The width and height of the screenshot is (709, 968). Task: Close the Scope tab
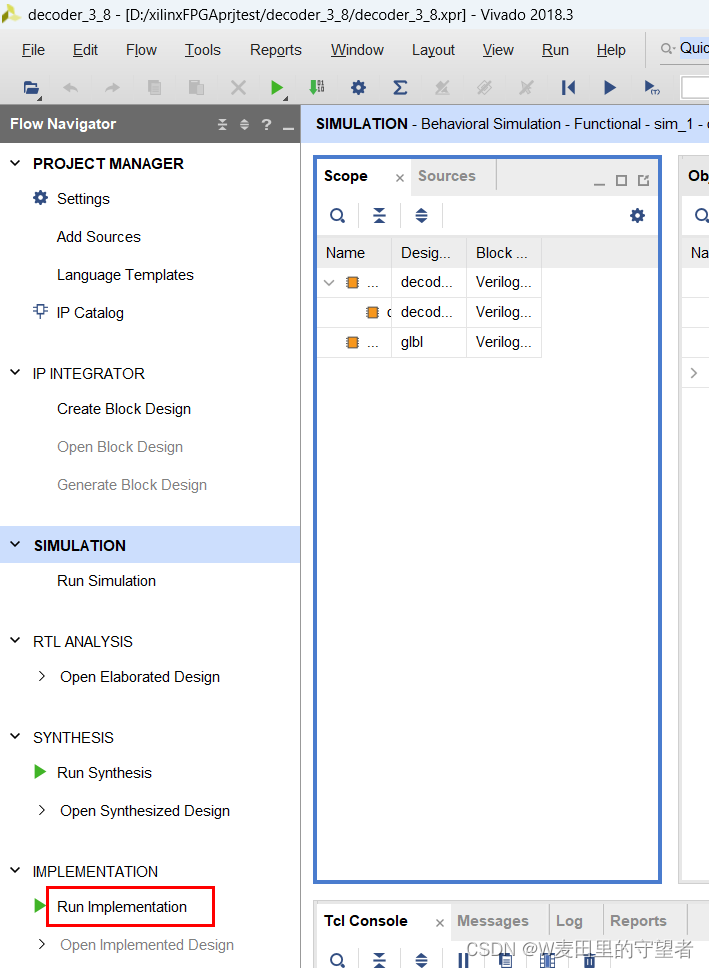click(400, 178)
